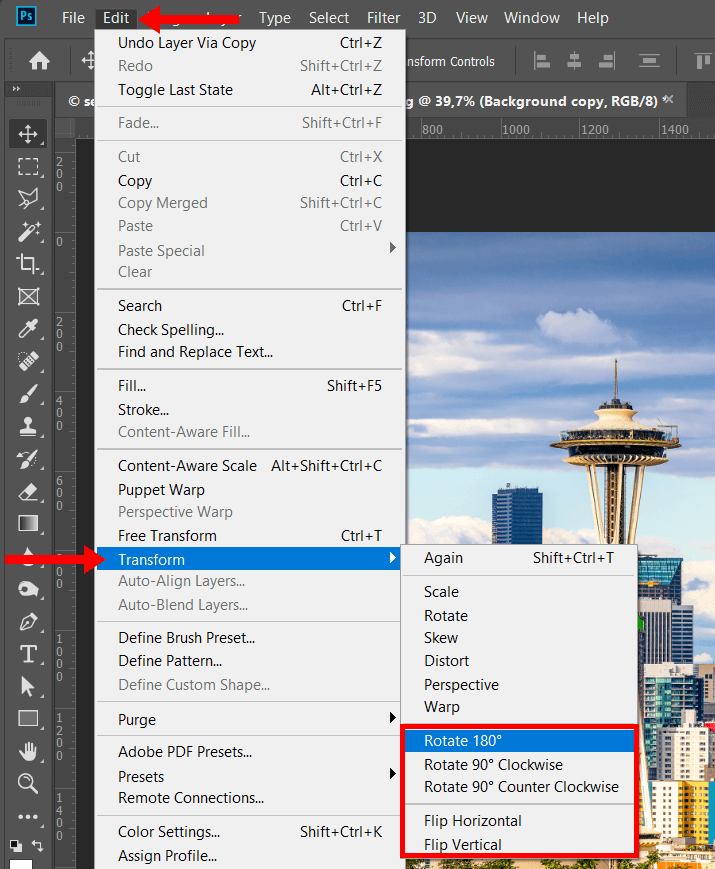This screenshot has width=715, height=869.
Task: Choose Search in Edit menu
Action: [x=249, y=306]
